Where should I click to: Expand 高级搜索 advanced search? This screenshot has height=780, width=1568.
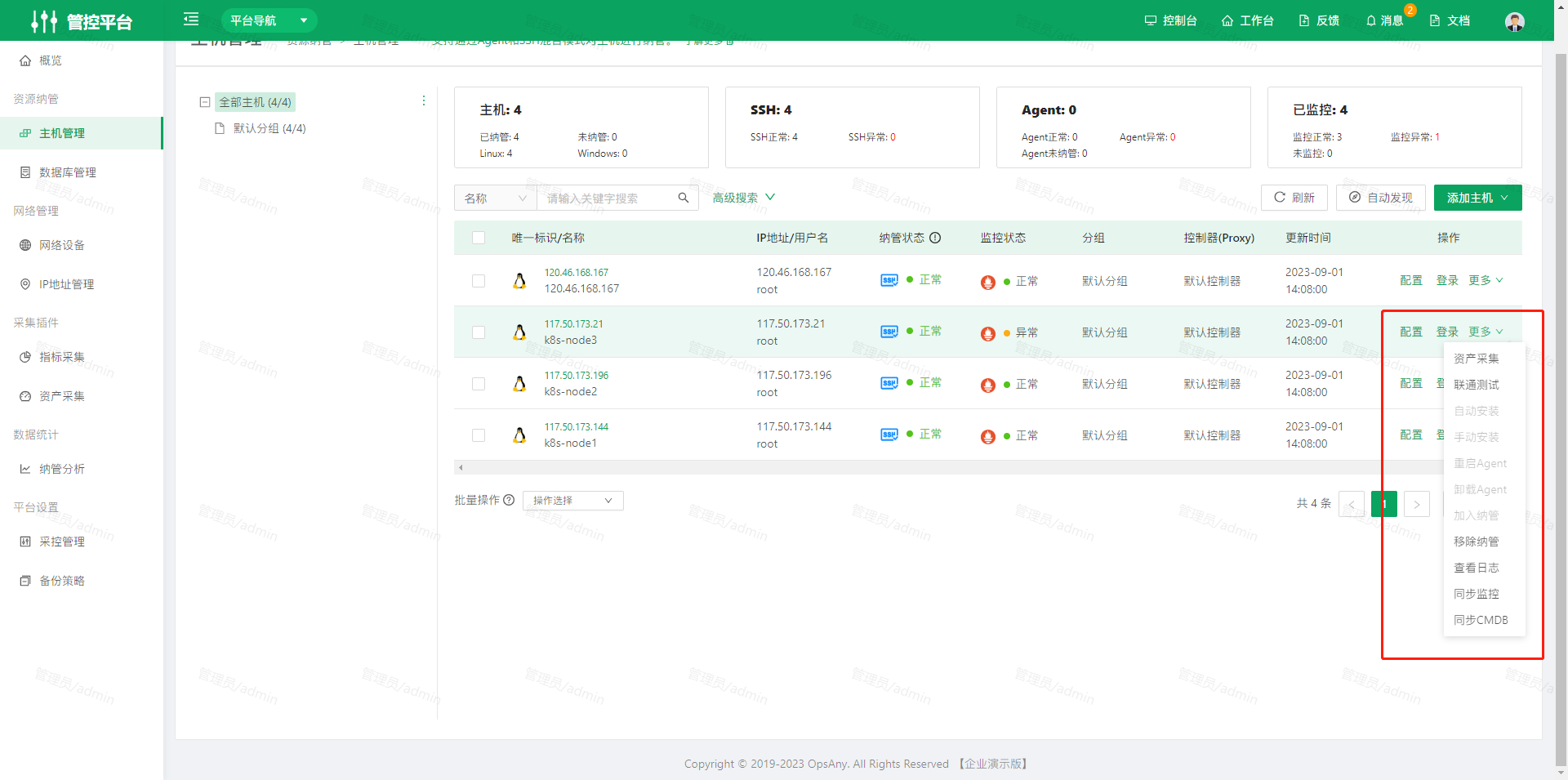[x=743, y=198]
